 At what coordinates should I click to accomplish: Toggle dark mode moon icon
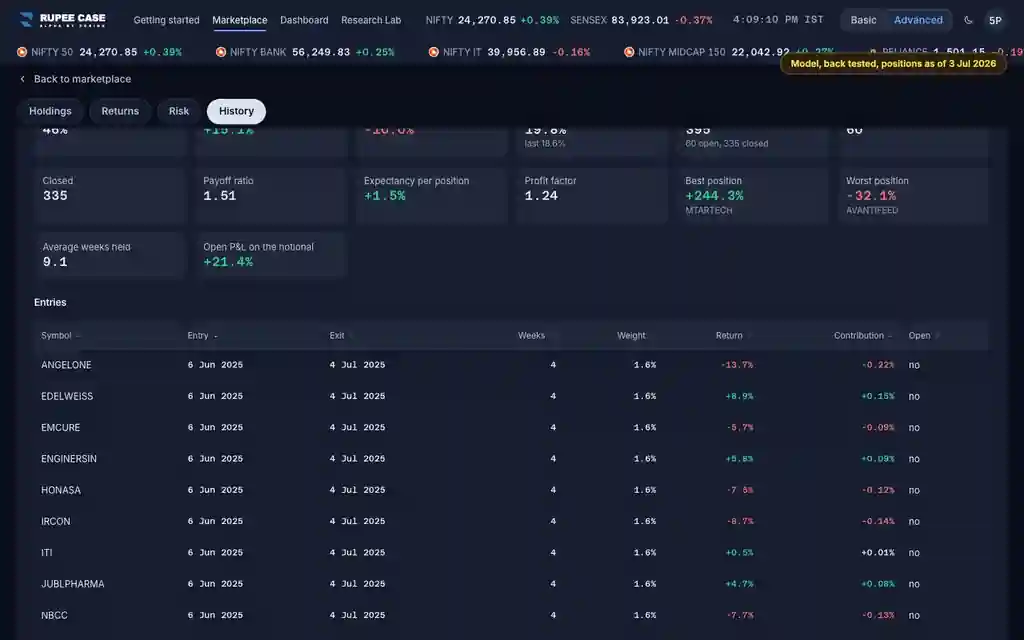(968, 20)
